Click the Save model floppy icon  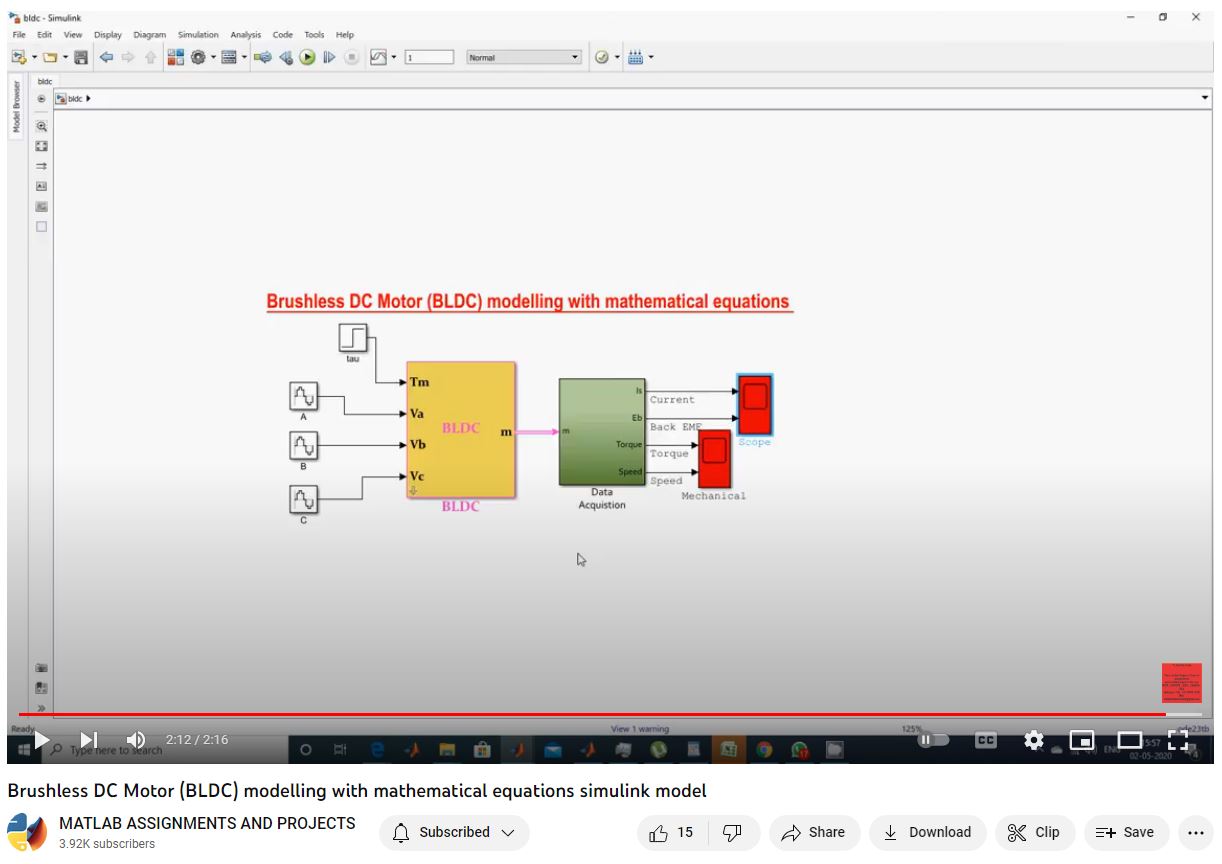(81, 58)
